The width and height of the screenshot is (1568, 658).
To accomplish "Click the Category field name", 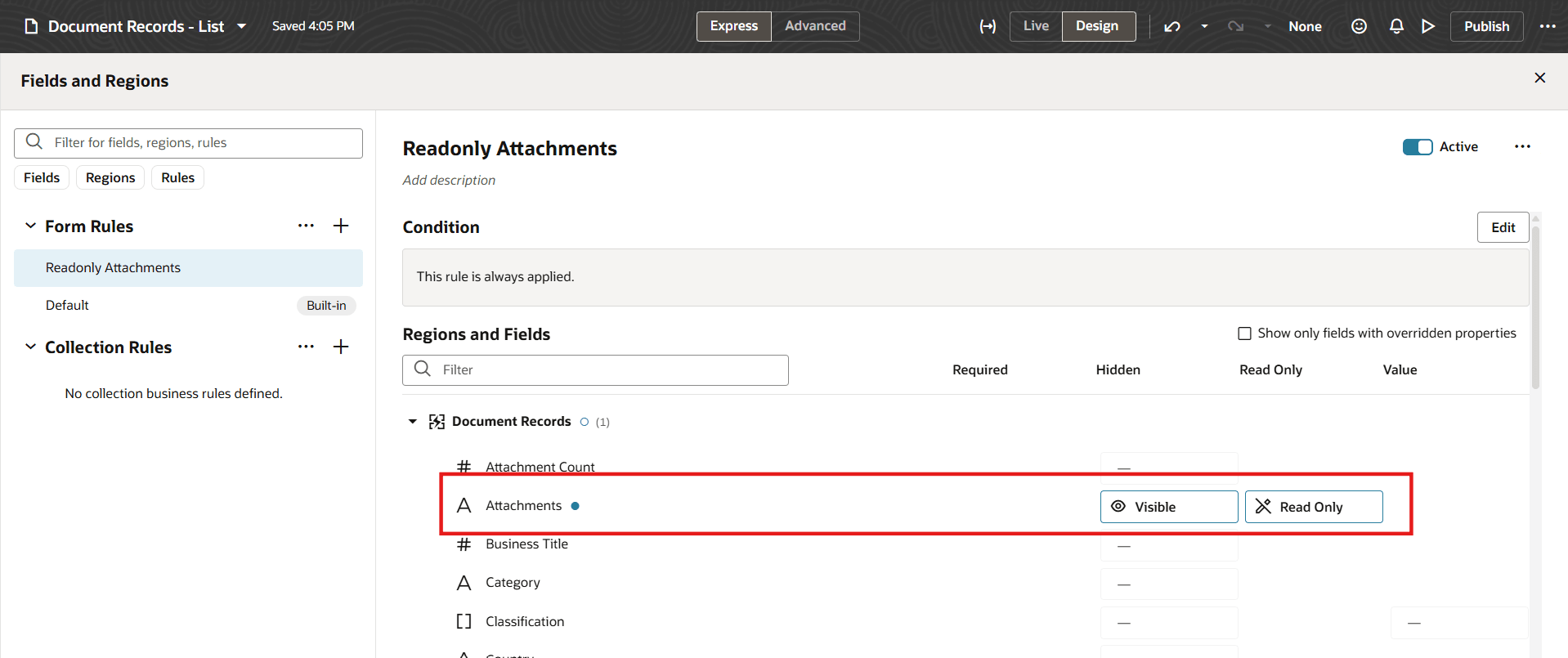I will point(513,583).
